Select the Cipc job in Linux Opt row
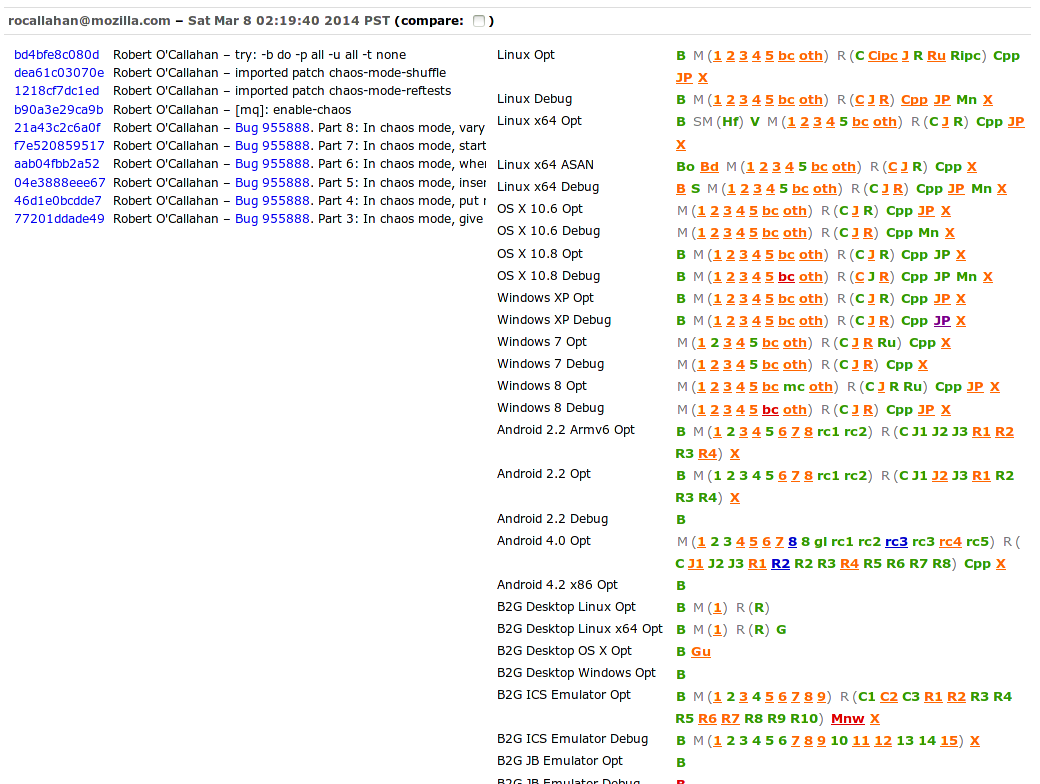Image resolution: width=1040 pixels, height=784 pixels. point(883,56)
